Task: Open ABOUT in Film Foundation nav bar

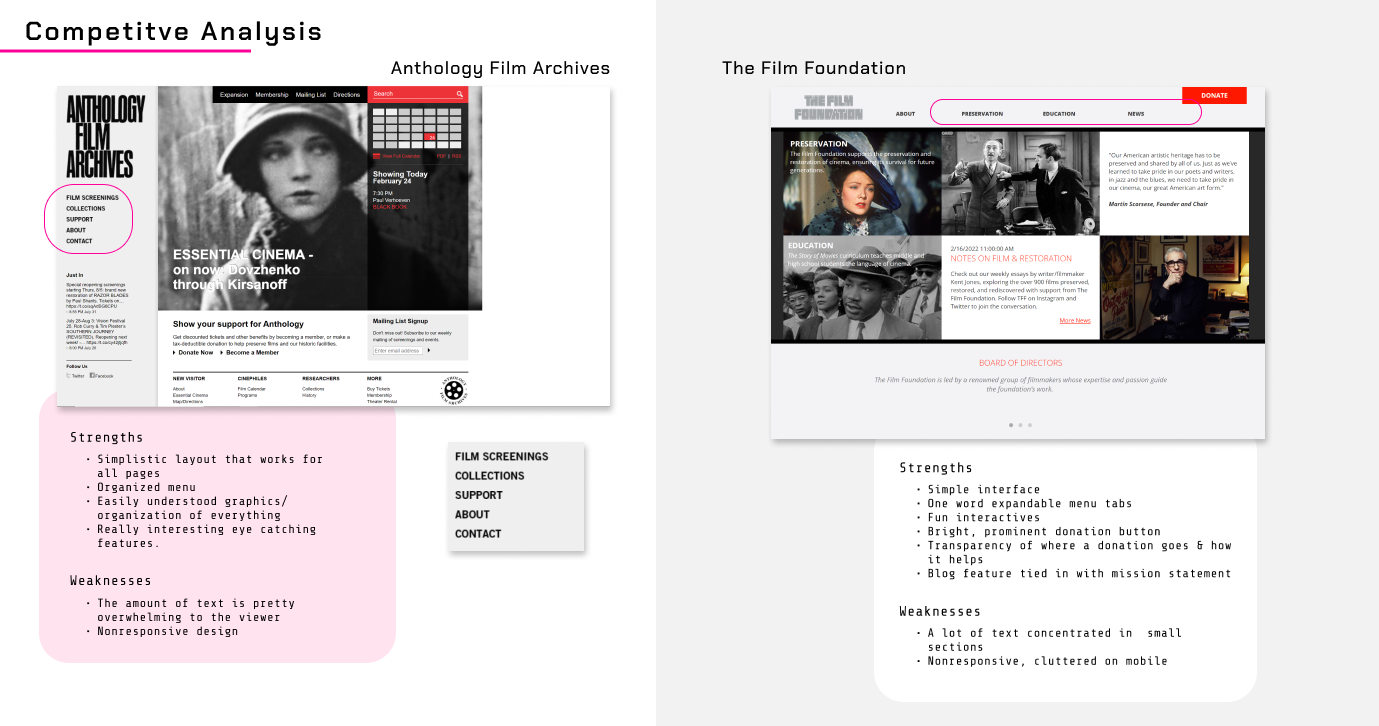Action: [905, 114]
